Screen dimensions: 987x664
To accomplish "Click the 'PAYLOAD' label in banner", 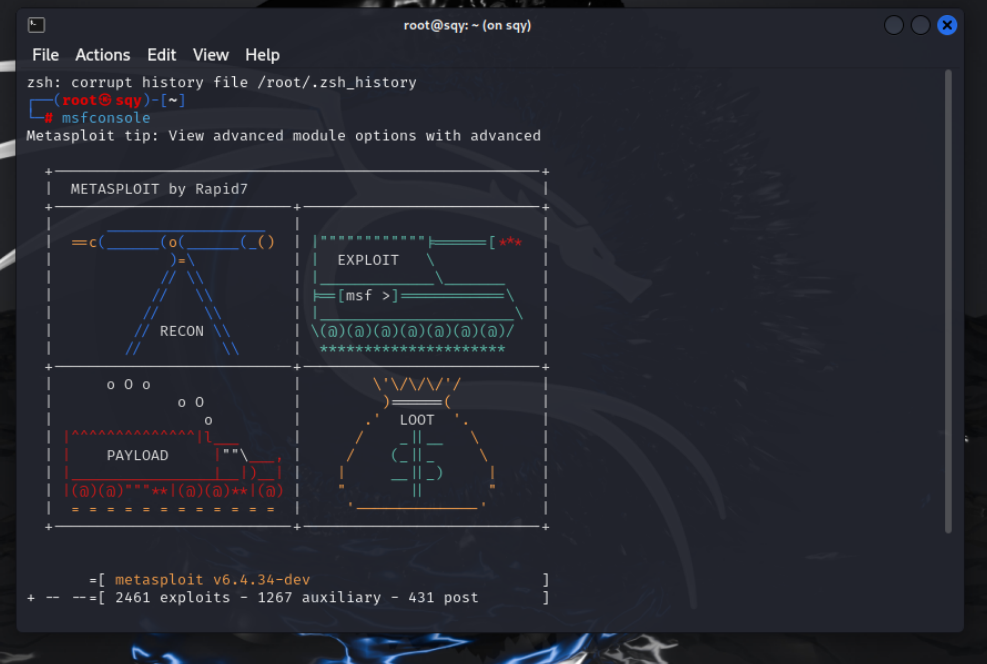I will coord(137,455).
